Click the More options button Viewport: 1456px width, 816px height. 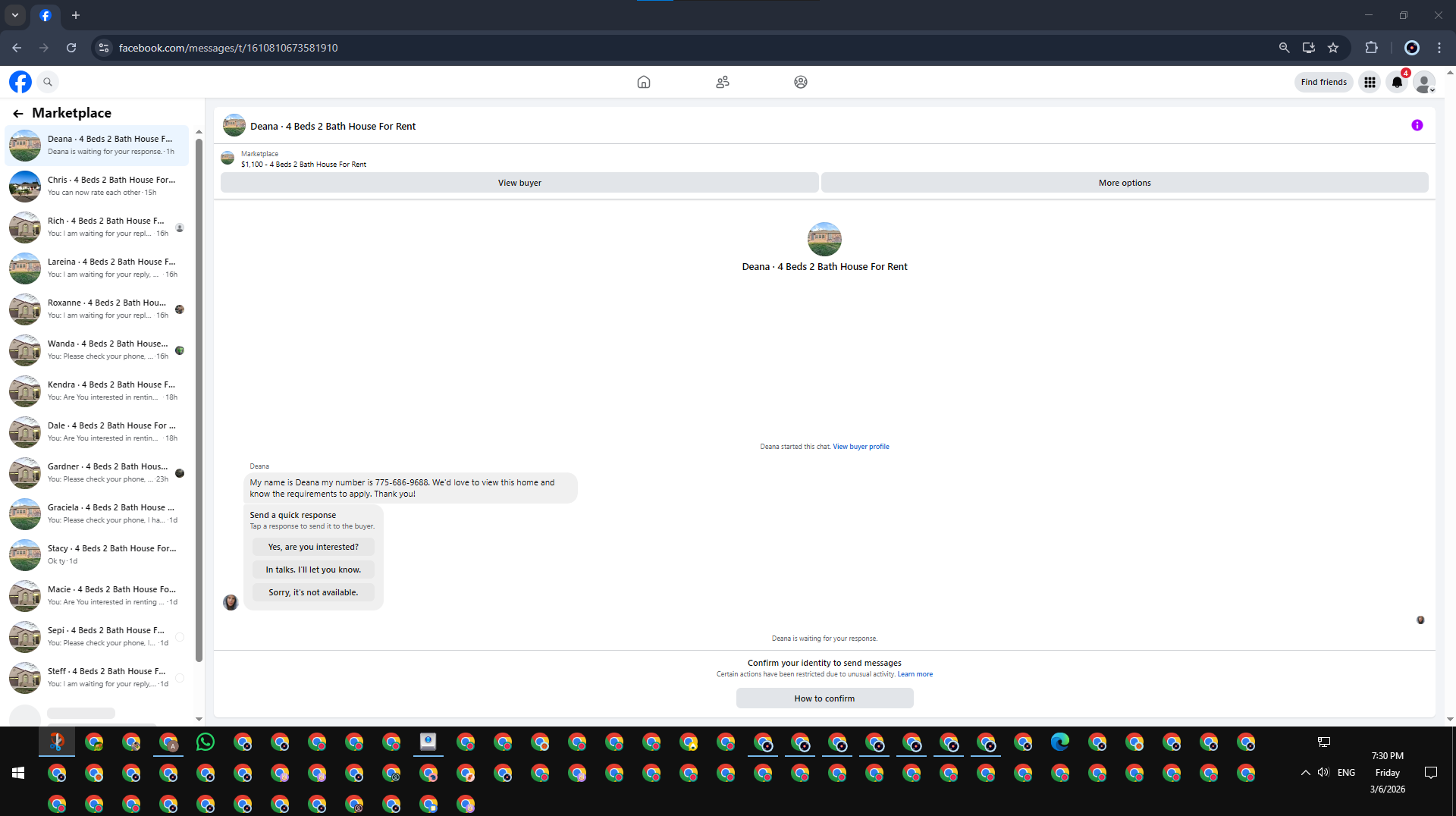click(1125, 183)
